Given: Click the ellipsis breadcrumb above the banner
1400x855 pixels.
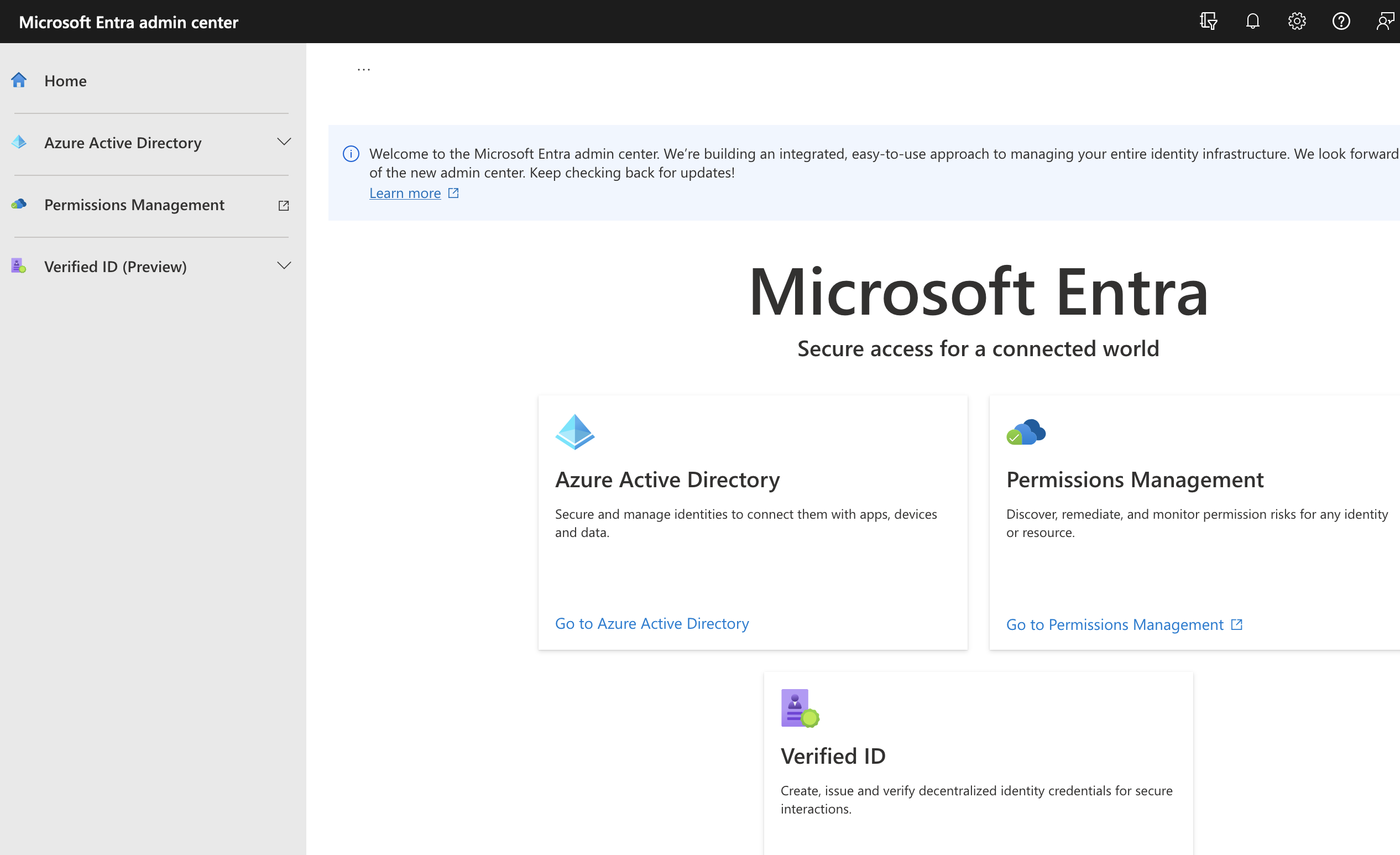Looking at the screenshot, I should point(364,67).
